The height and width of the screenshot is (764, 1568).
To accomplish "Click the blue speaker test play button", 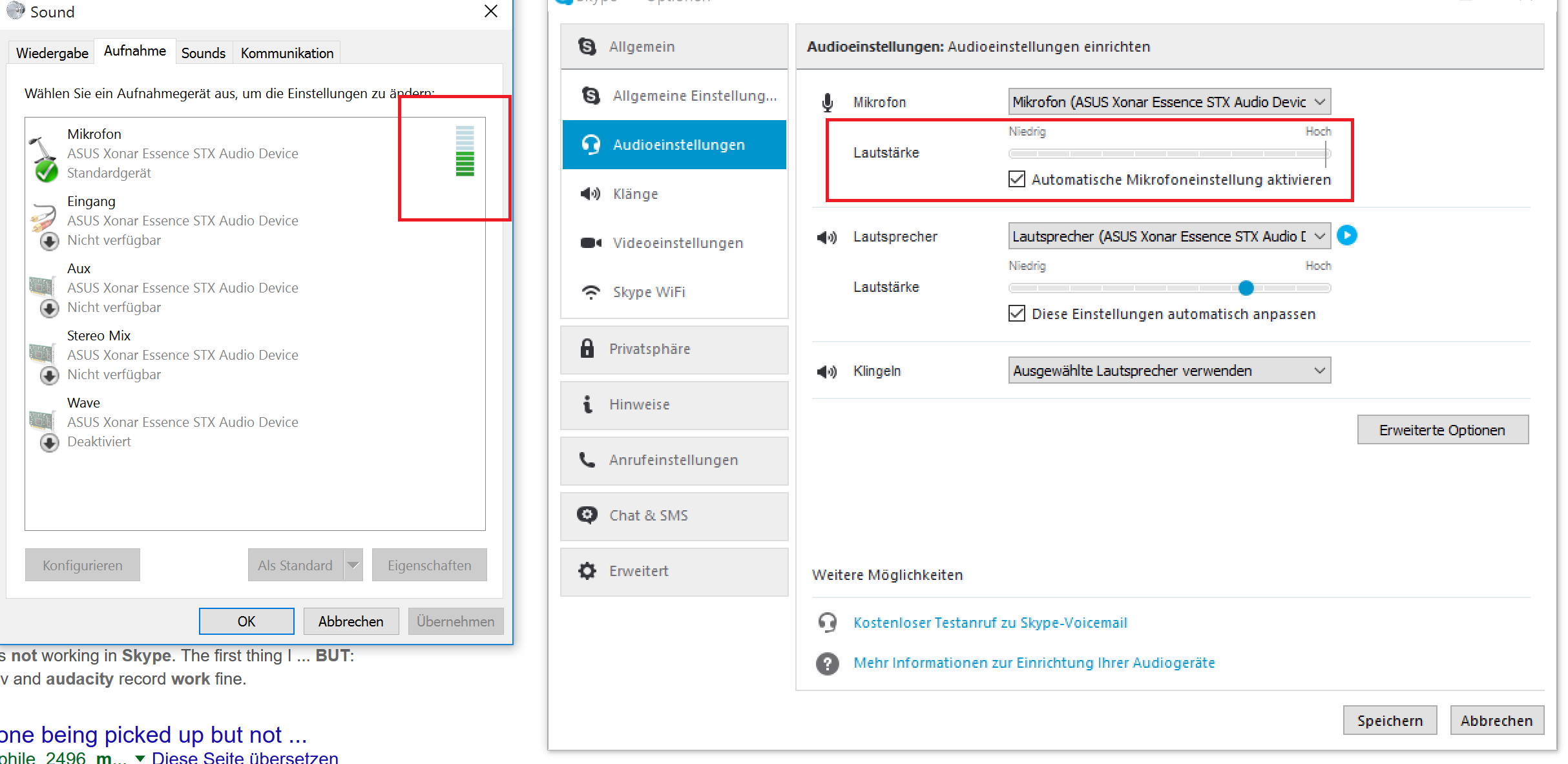I will 1346,235.
